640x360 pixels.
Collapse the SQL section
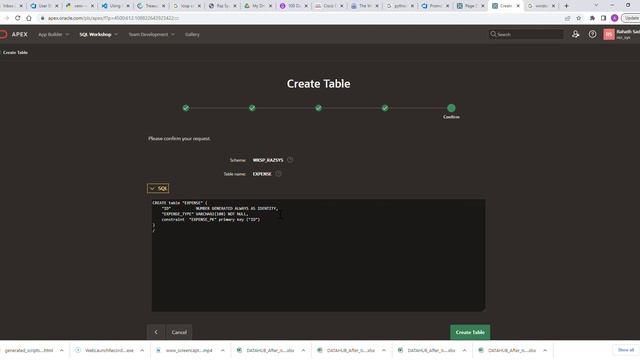click(x=158, y=188)
